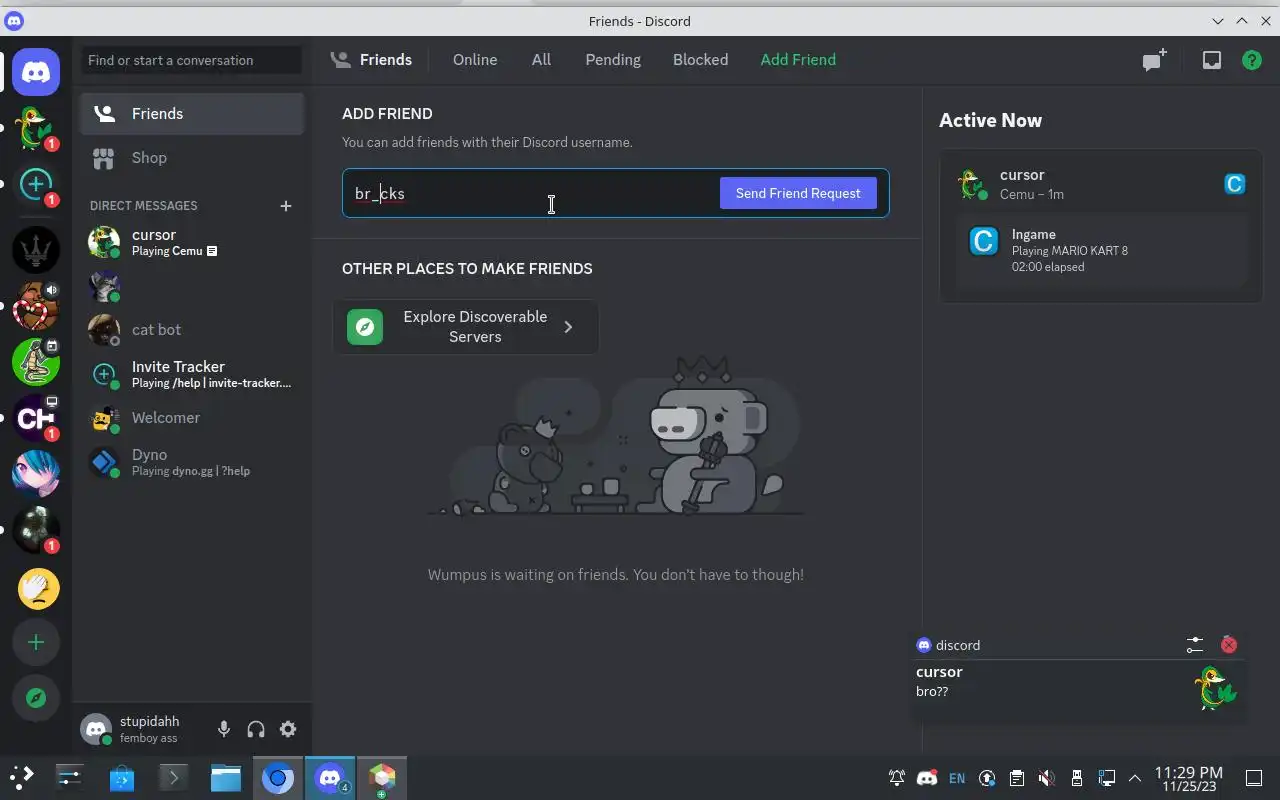Open the trident crest server icon
The image size is (1280, 800).
(36, 250)
